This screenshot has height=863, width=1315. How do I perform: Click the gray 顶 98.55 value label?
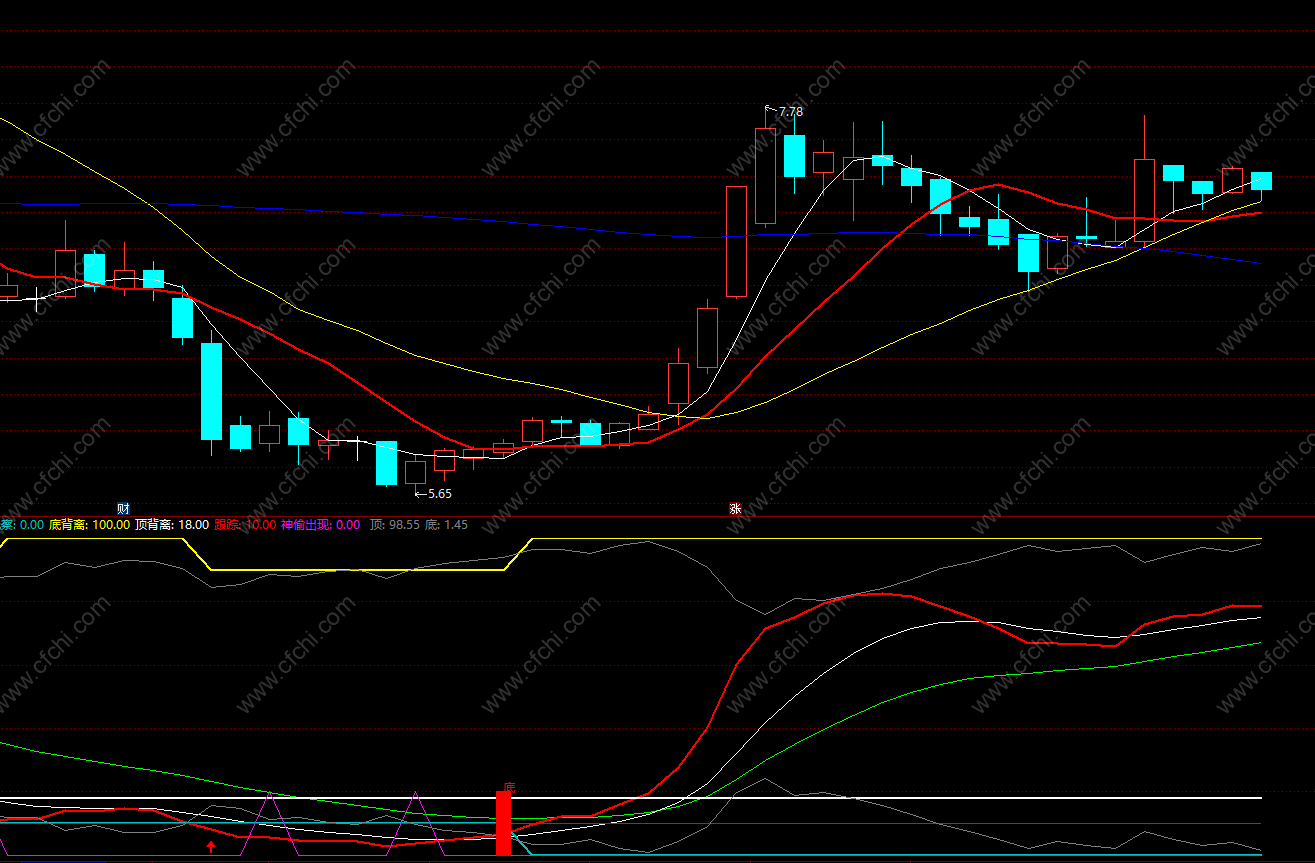(395, 524)
